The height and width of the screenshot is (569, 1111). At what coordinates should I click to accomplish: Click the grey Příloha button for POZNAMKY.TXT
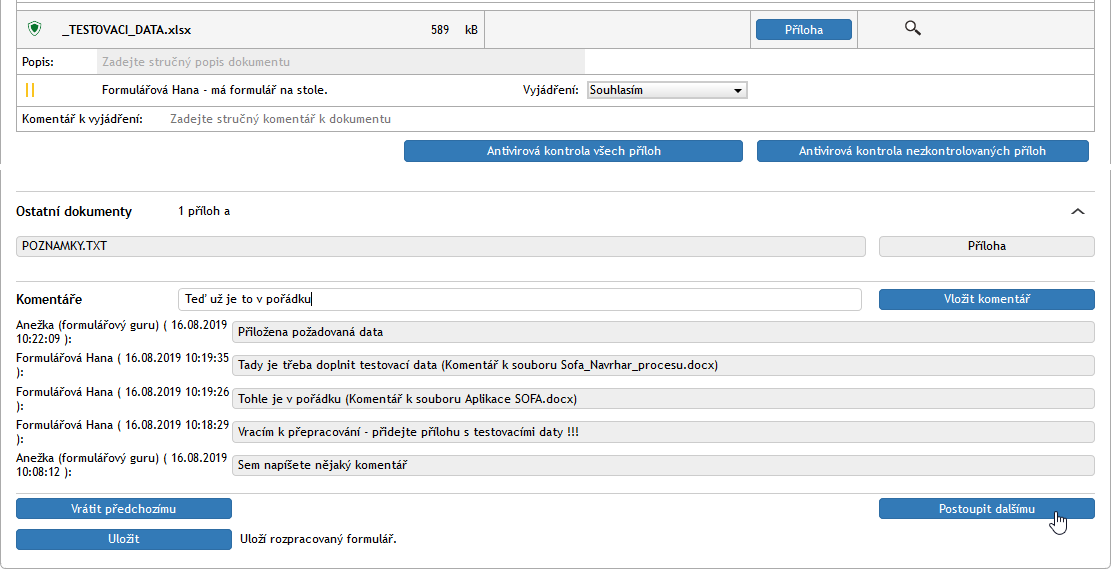tap(986, 246)
